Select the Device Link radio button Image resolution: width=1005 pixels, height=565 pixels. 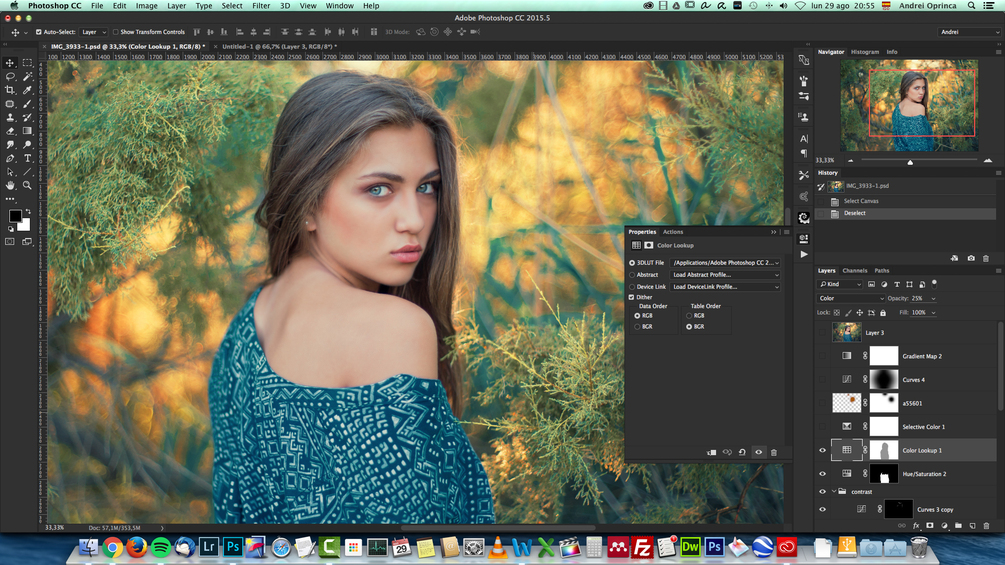(632, 287)
